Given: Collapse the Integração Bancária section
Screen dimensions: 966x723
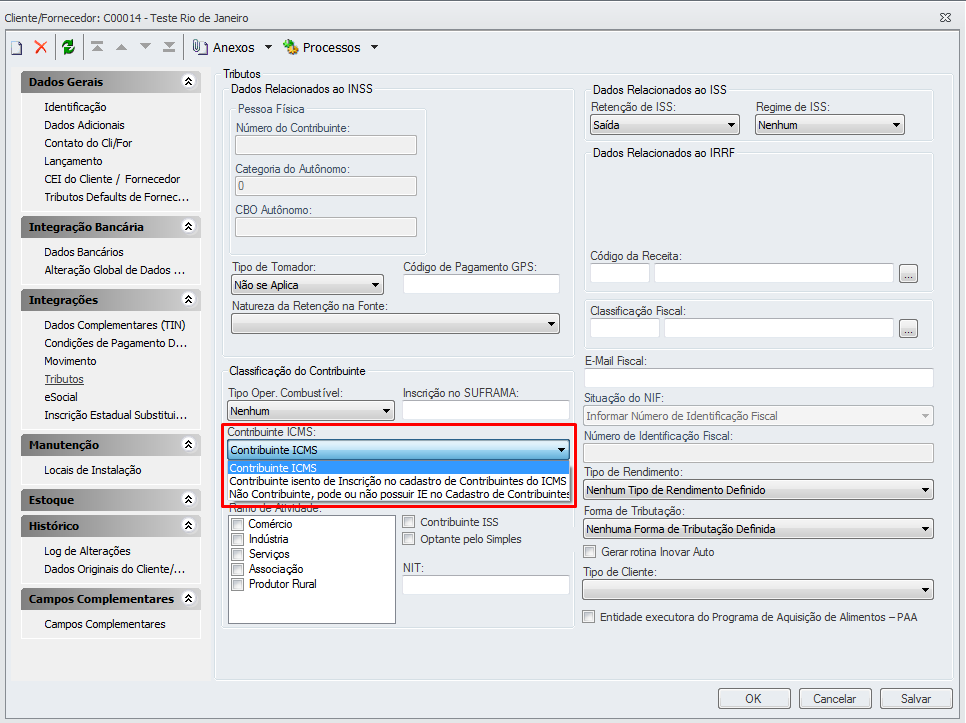Looking at the screenshot, I should [189, 227].
